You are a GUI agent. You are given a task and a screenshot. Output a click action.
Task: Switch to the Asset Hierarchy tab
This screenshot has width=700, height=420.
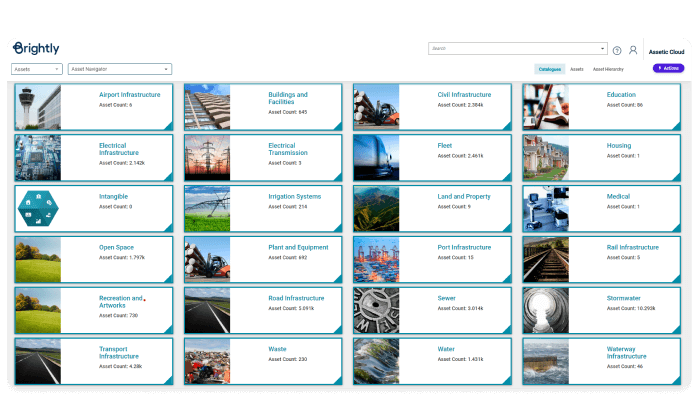pyautogui.click(x=608, y=69)
